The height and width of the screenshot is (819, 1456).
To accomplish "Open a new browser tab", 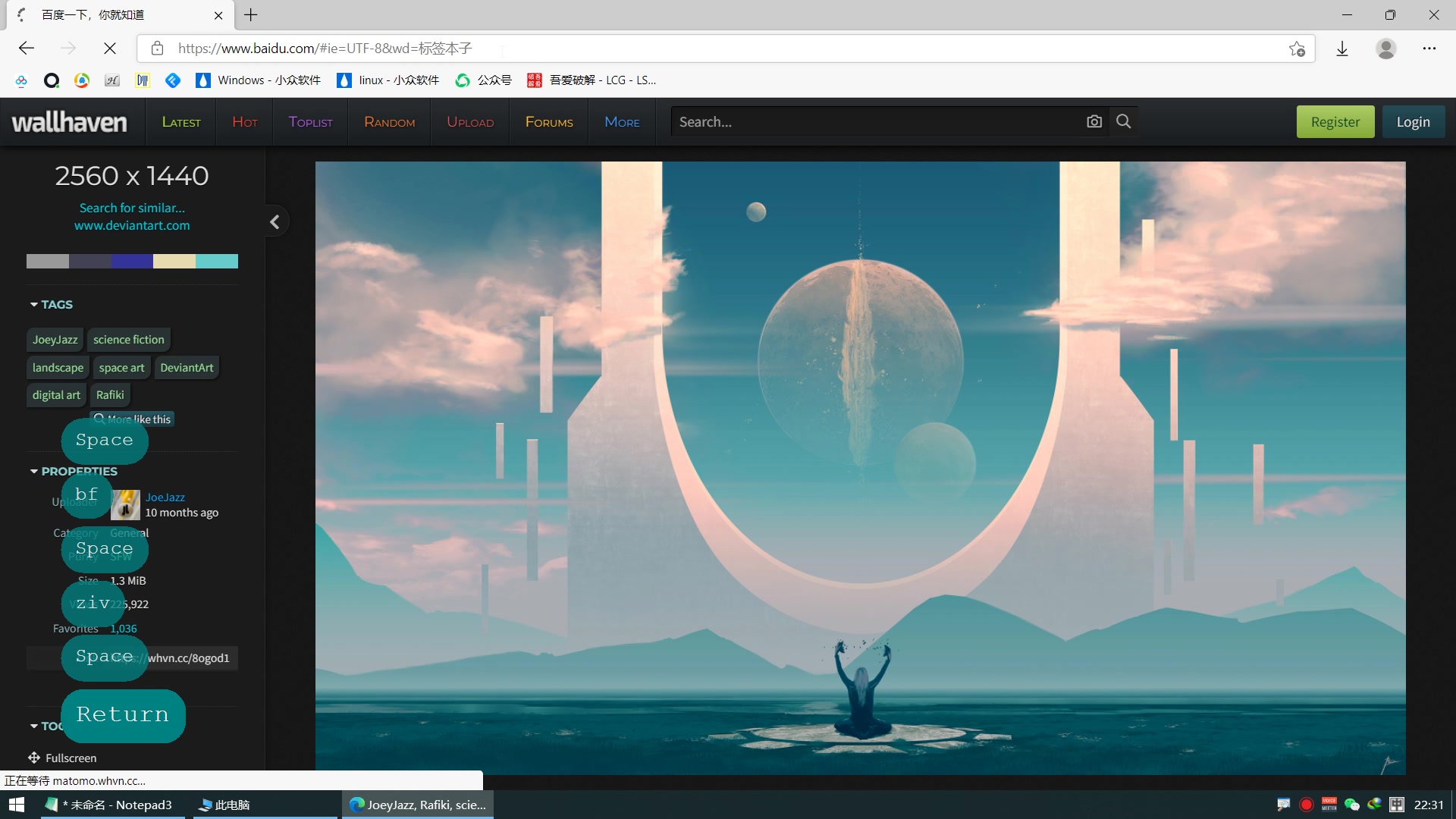I will pos(251,14).
